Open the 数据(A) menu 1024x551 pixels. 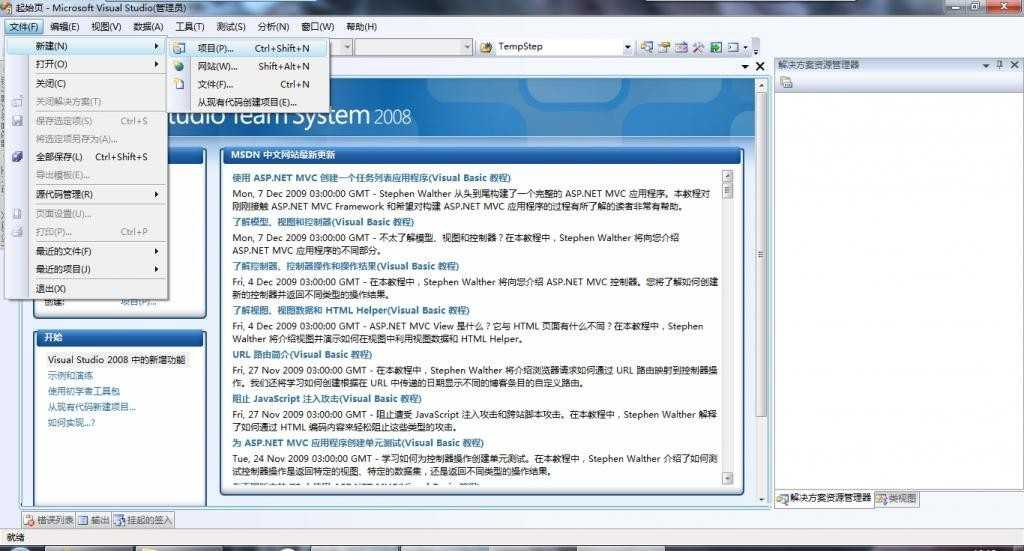click(x=148, y=27)
